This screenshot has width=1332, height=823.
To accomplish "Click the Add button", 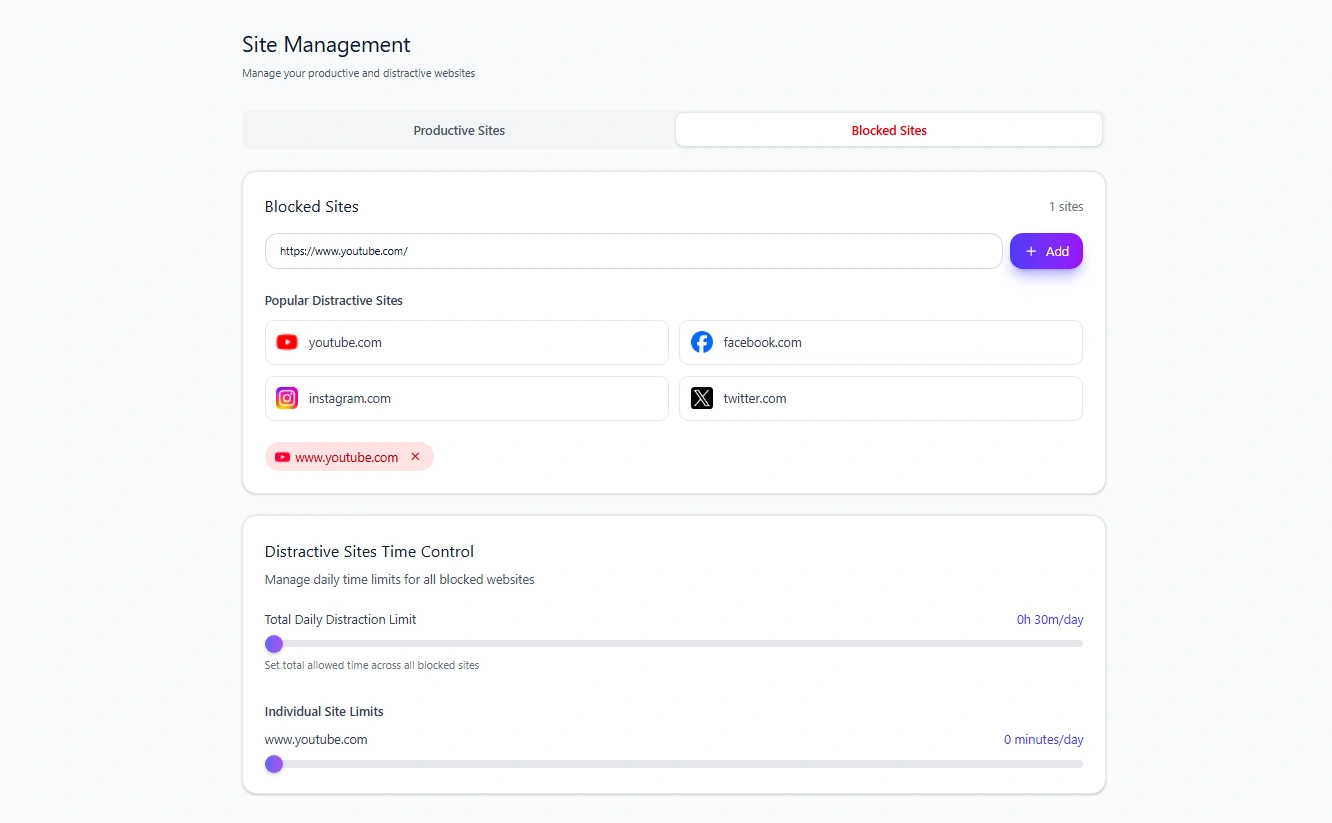I will pos(1046,251).
